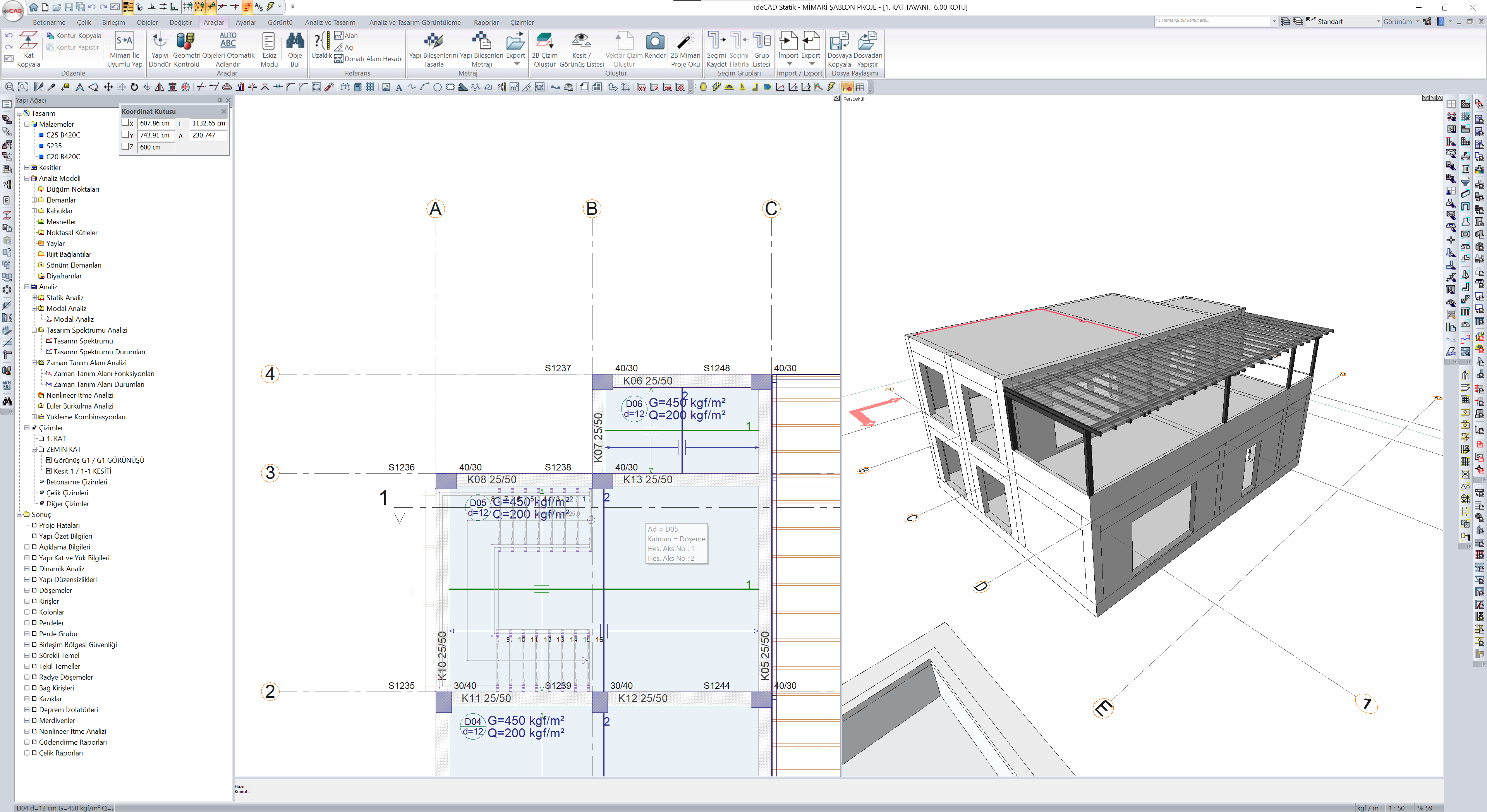Open the Otomatik Adlandır AUTO ABC tool
Image resolution: width=1487 pixels, height=812 pixels.
(228, 40)
